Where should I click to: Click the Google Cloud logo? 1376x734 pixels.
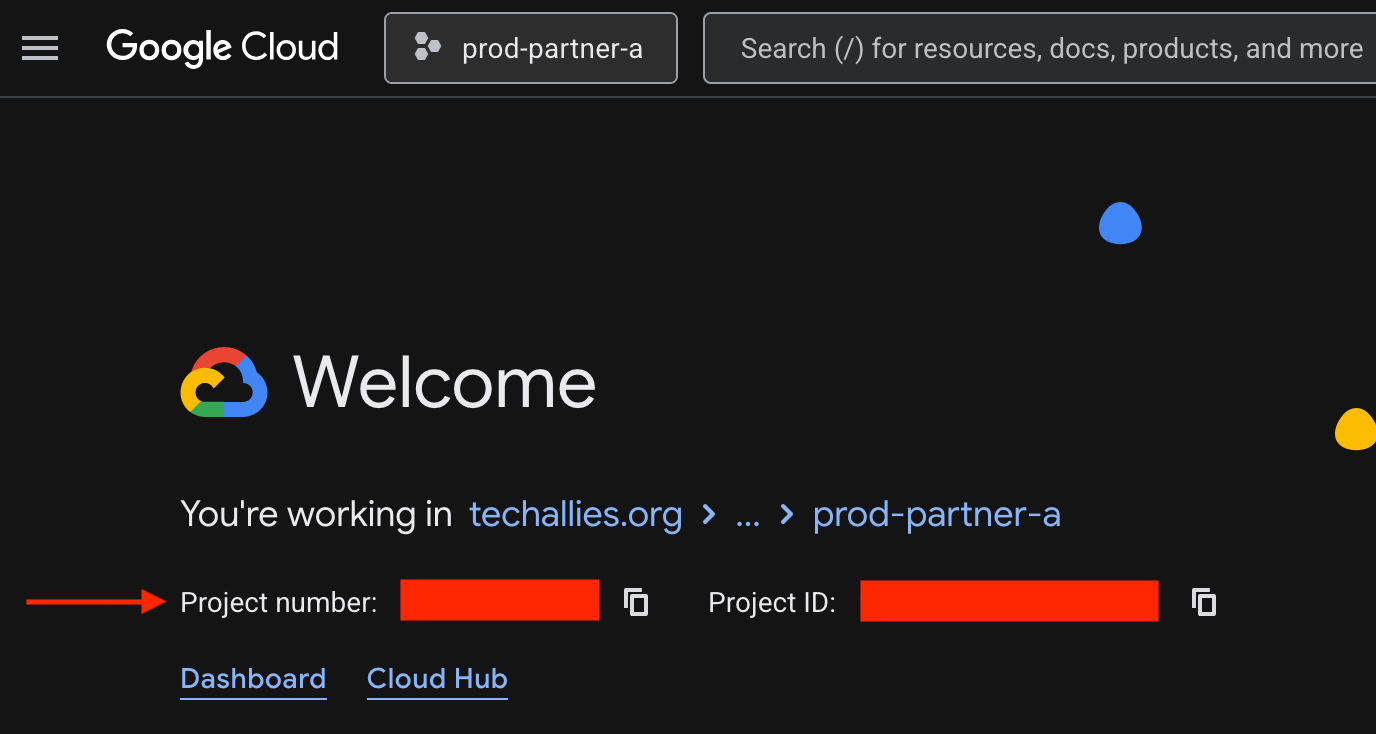222,48
